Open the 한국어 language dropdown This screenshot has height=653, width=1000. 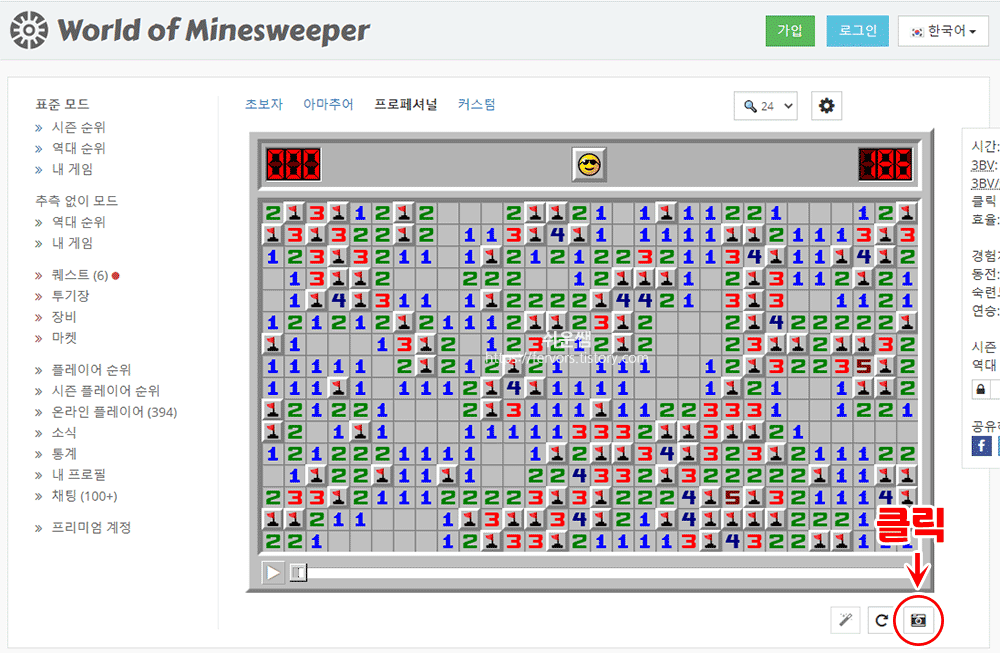pos(943,31)
